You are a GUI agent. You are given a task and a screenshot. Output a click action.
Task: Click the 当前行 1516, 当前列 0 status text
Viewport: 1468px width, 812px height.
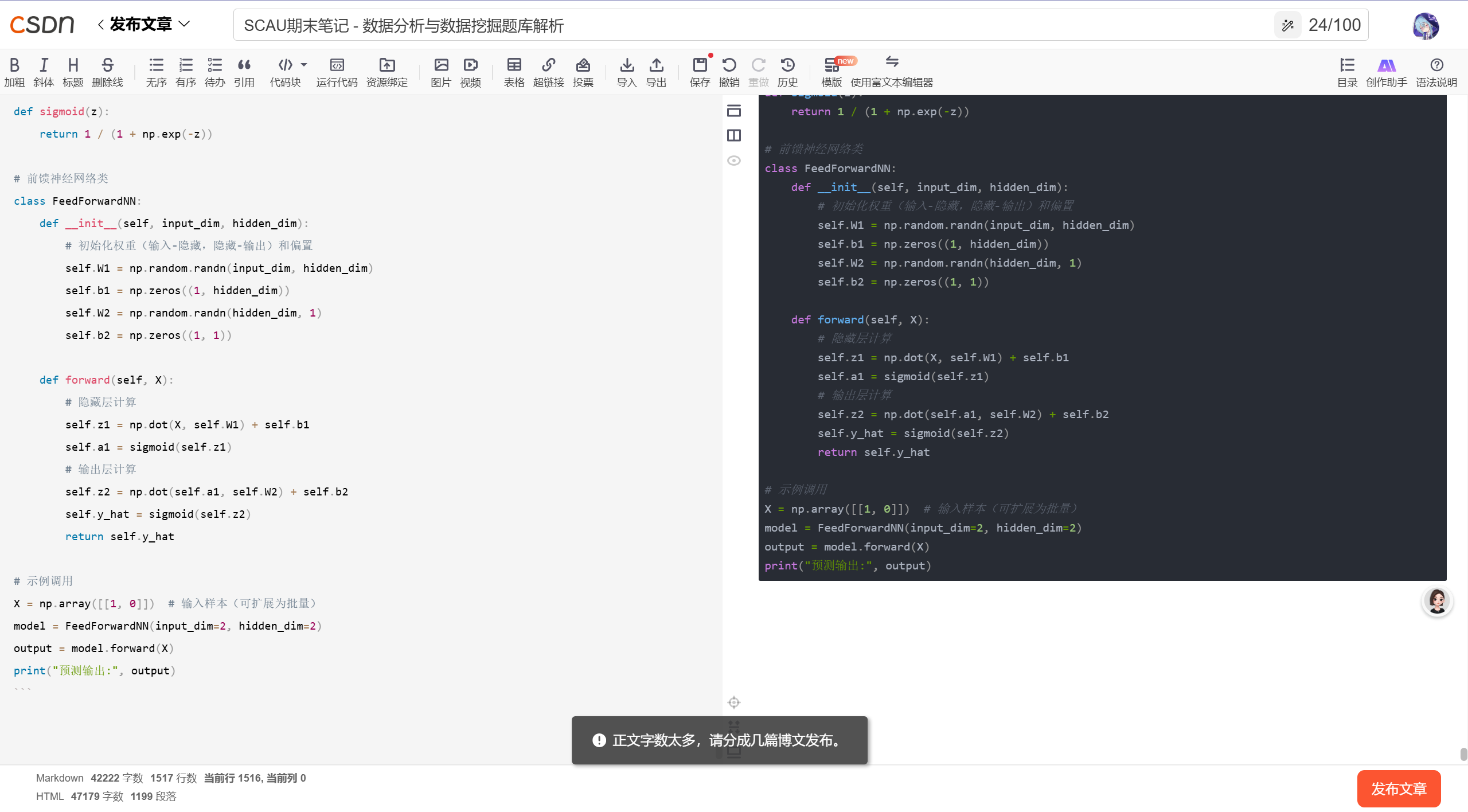point(255,778)
